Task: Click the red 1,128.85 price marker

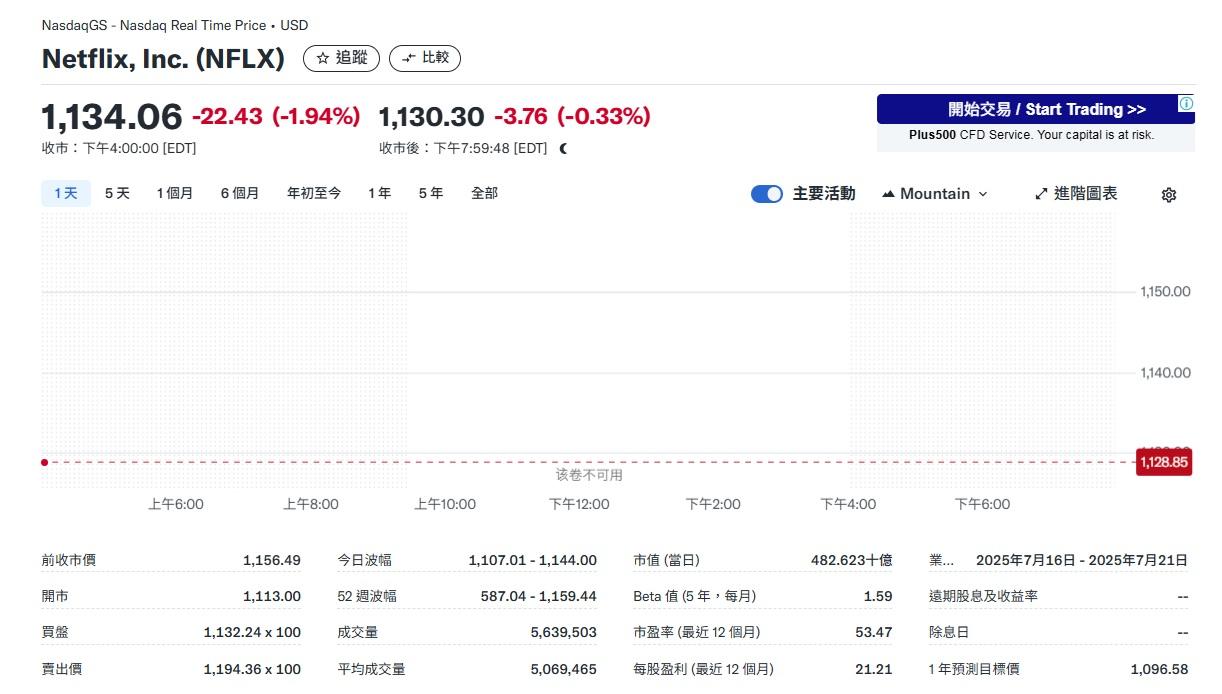Action: [x=1163, y=462]
